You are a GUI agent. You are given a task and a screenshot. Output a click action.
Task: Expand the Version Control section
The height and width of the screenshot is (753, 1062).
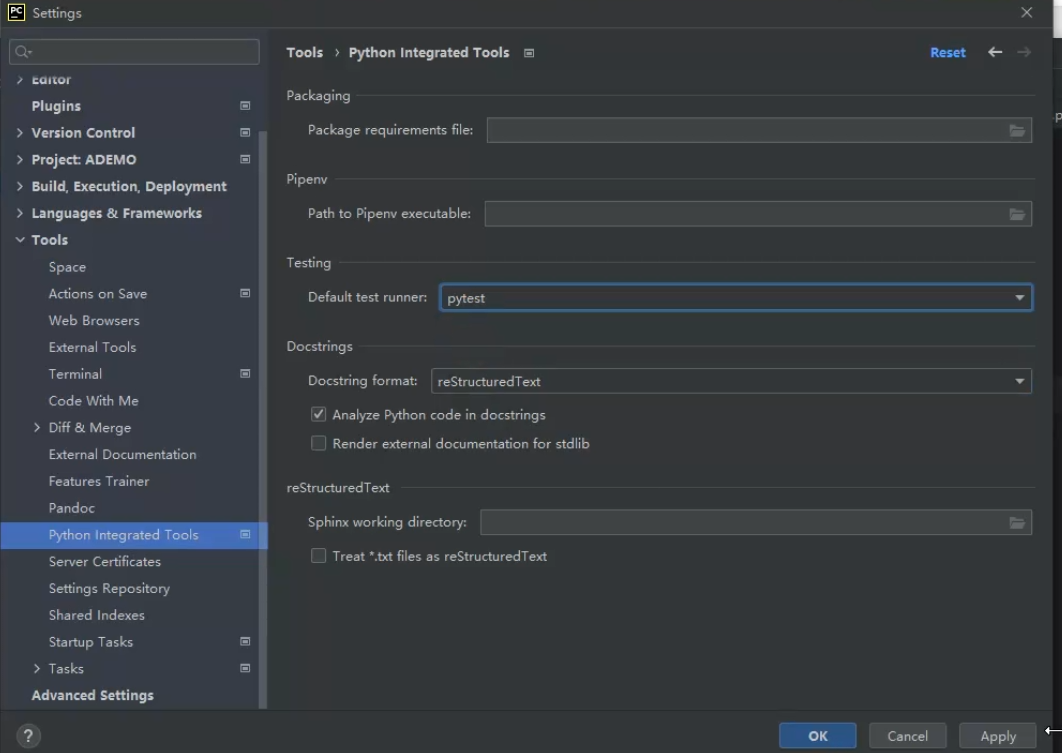(x=20, y=133)
